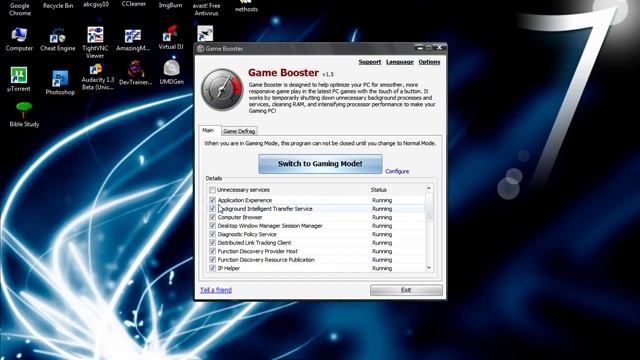
Task: Select the Photoshop desktop shortcut
Action: click(x=60, y=83)
